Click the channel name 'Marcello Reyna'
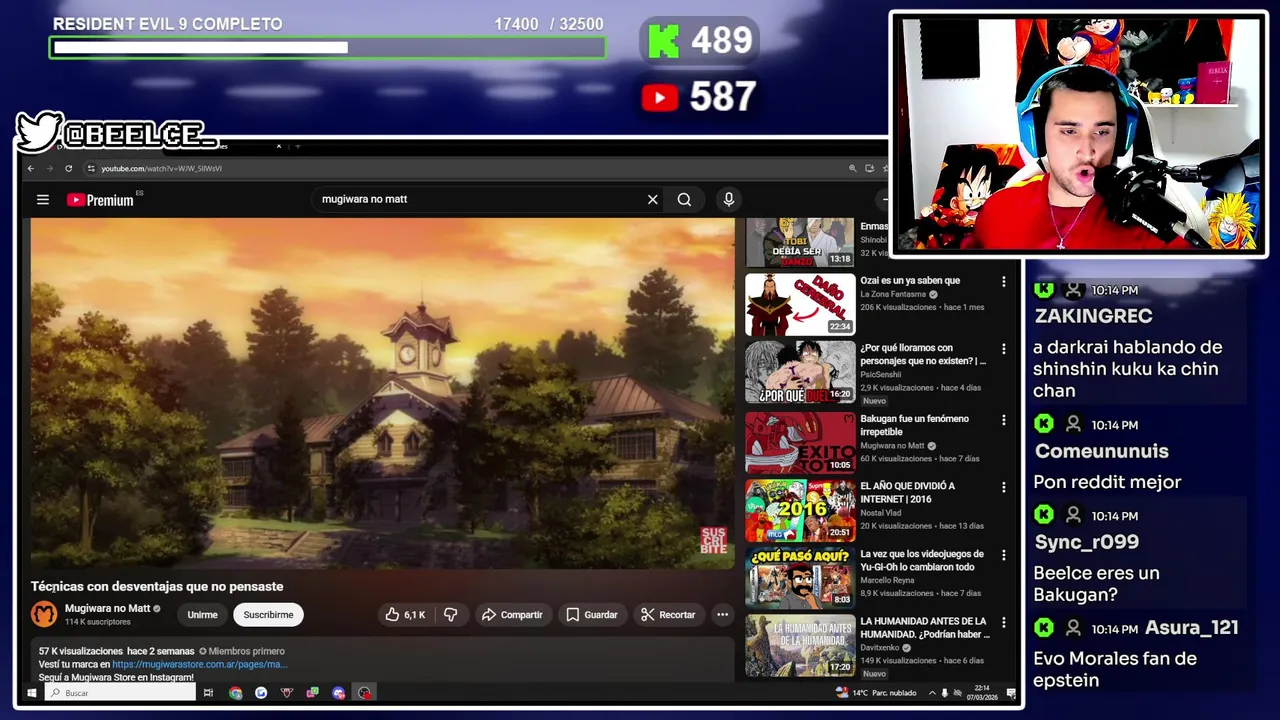Image resolution: width=1280 pixels, height=720 pixels. pos(887,580)
